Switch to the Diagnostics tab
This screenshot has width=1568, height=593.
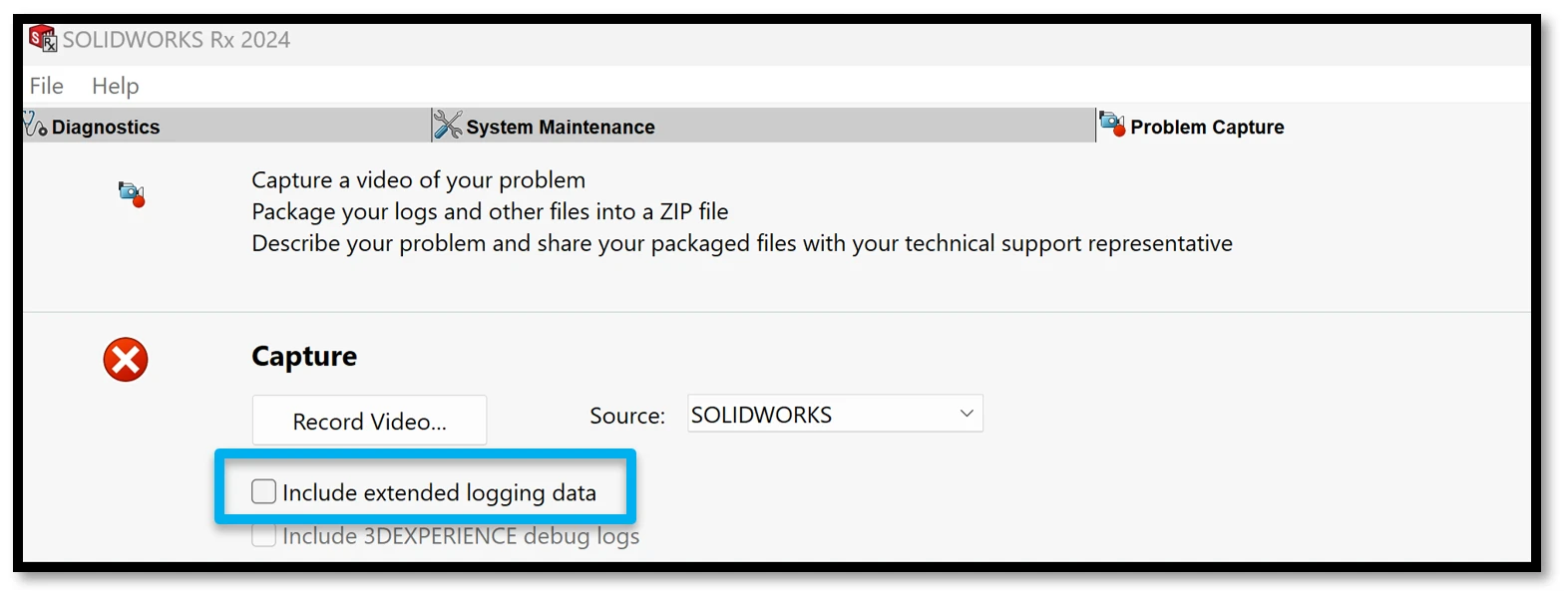pyautogui.click(x=106, y=128)
